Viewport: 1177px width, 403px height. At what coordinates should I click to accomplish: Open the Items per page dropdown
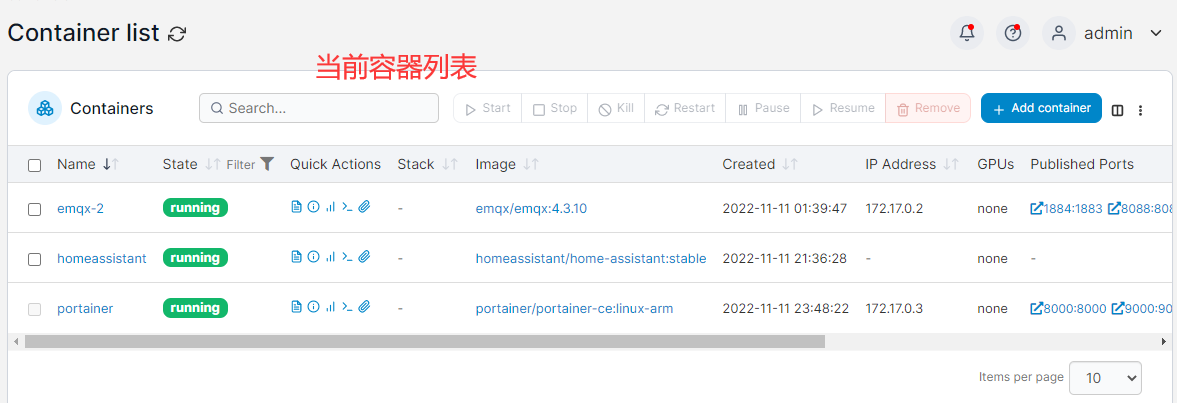click(1105, 377)
